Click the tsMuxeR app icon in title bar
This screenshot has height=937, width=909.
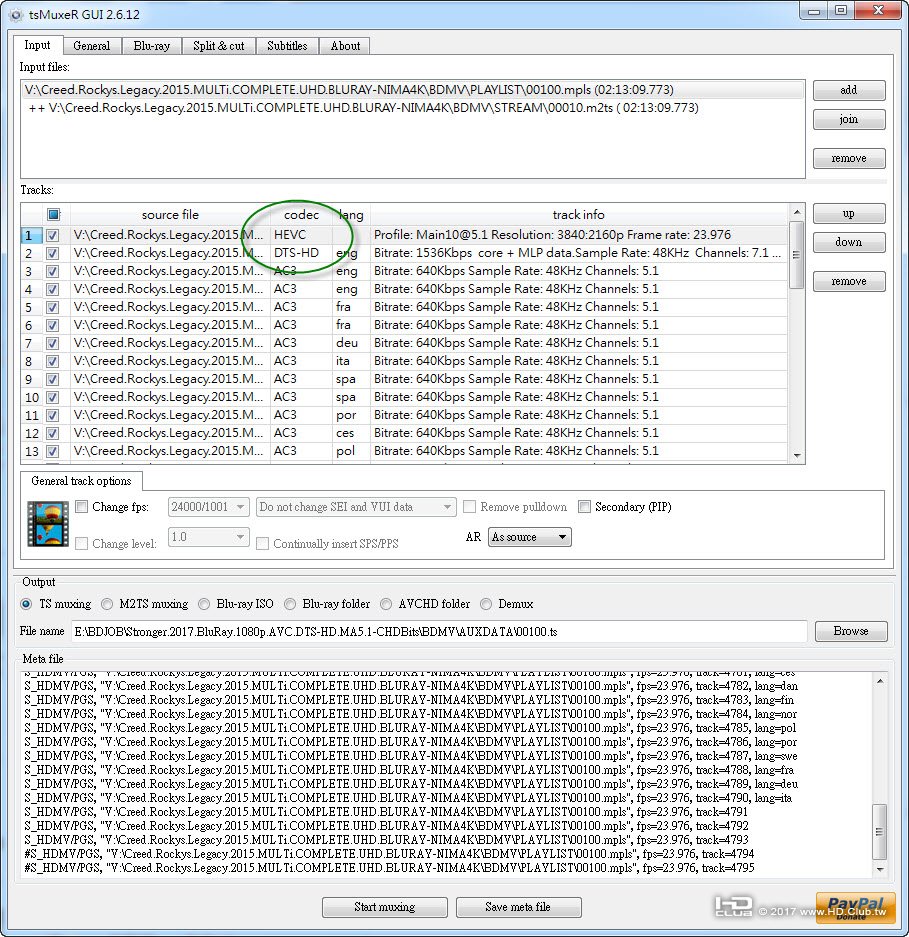click(16, 14)
